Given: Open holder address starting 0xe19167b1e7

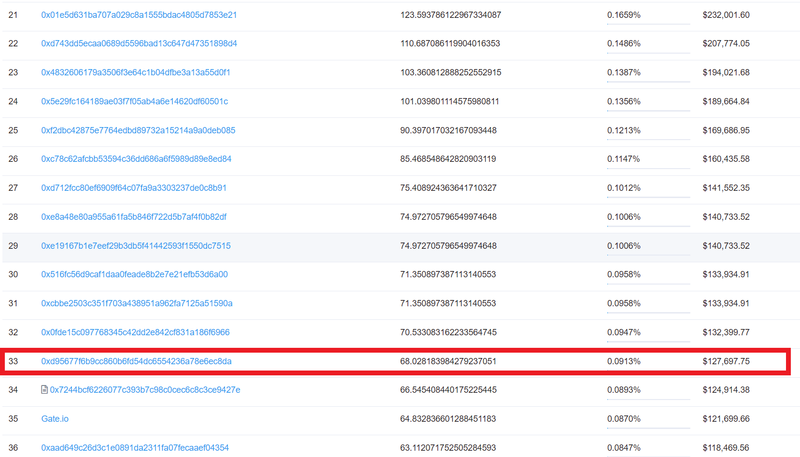Looking at the screenshot, I should coord(136,246).
